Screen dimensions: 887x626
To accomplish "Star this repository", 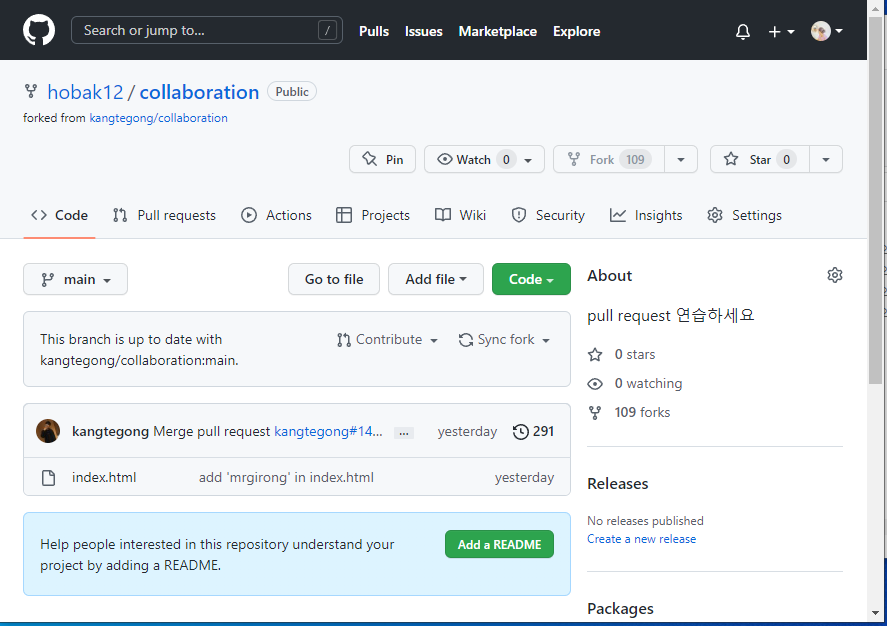I will [760, 159].
